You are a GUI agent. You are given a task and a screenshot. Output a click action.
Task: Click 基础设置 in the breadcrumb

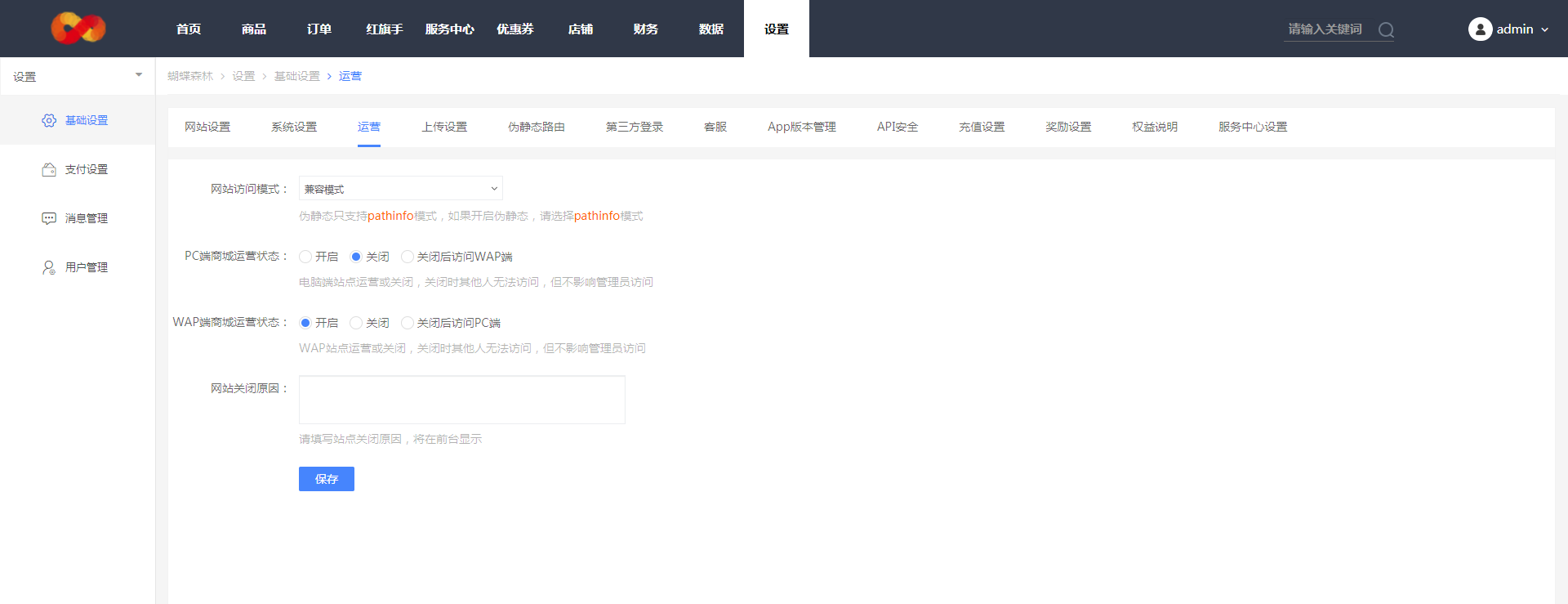click(x=297, y=76)
